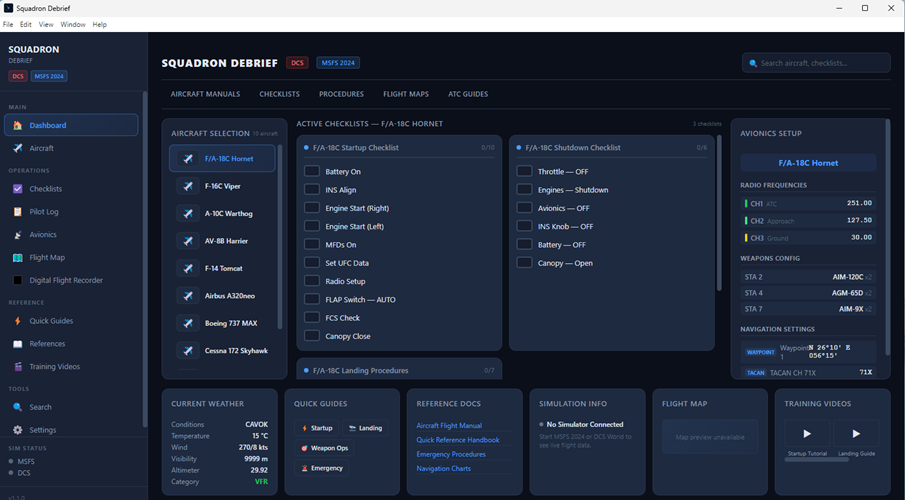The height and width of the screenshot is (500, 905).
Task: Play the Startup Tutorial video
Action: [807, 434]
